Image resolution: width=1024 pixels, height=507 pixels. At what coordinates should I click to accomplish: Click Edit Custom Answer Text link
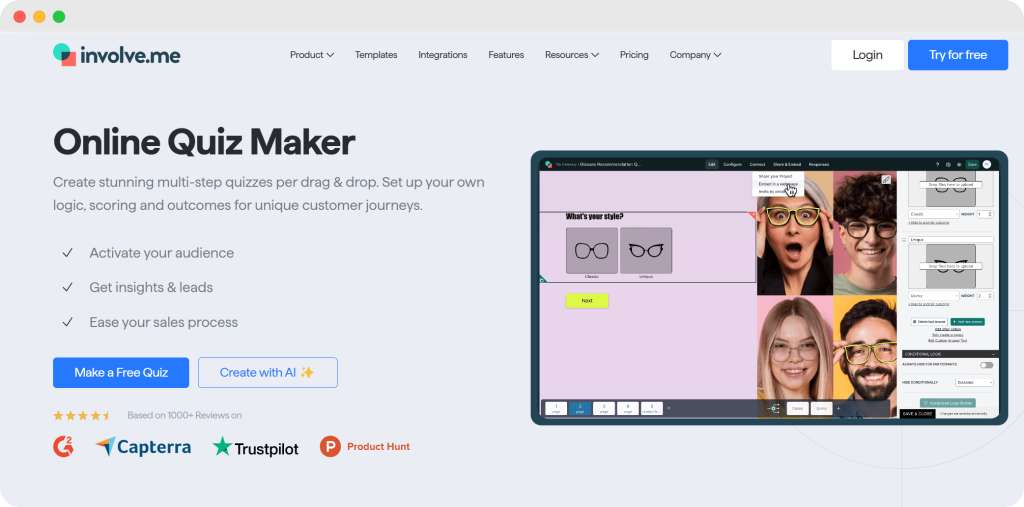click(948, 340)
